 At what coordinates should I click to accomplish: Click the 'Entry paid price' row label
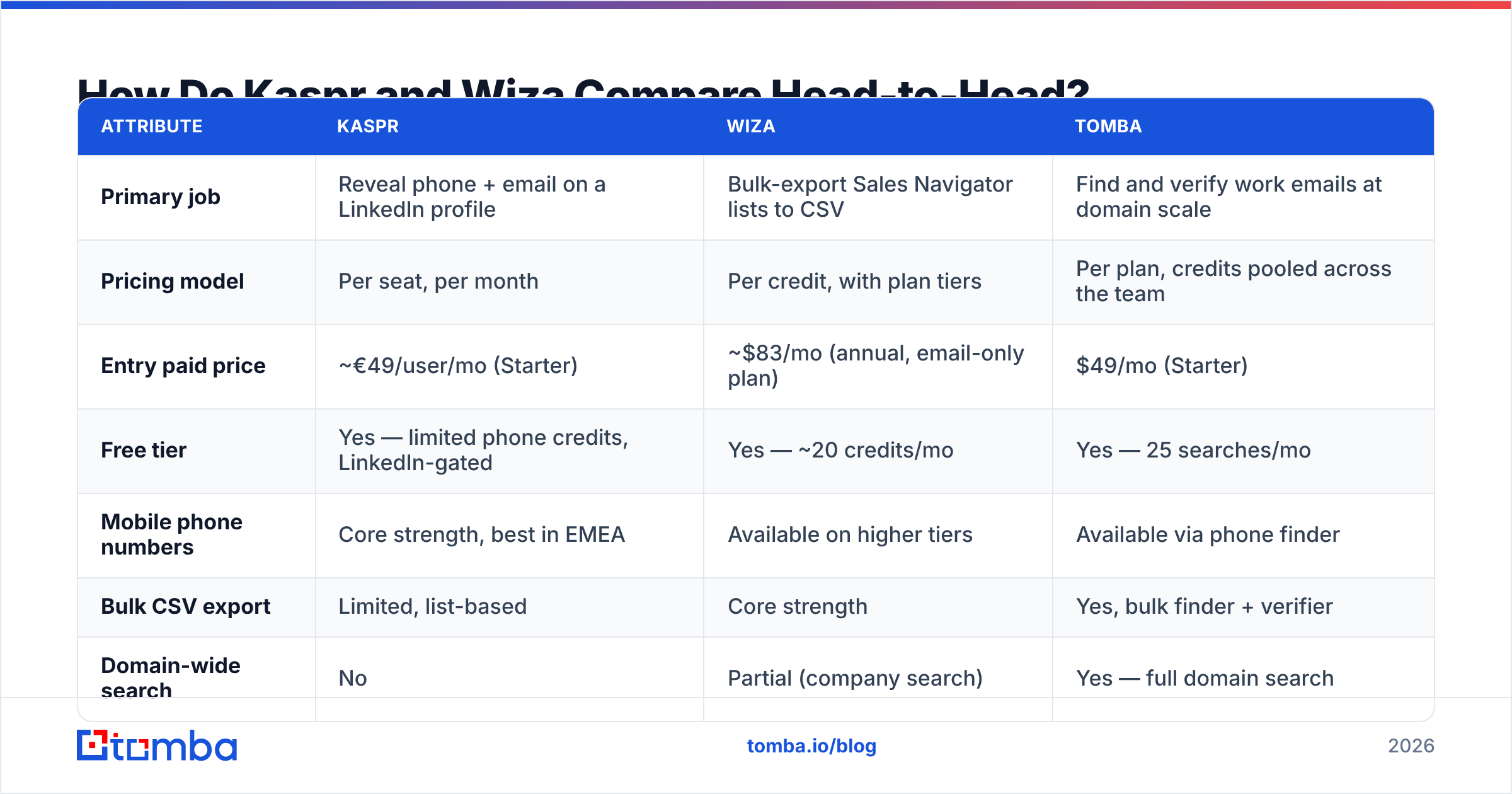[183, 365]
